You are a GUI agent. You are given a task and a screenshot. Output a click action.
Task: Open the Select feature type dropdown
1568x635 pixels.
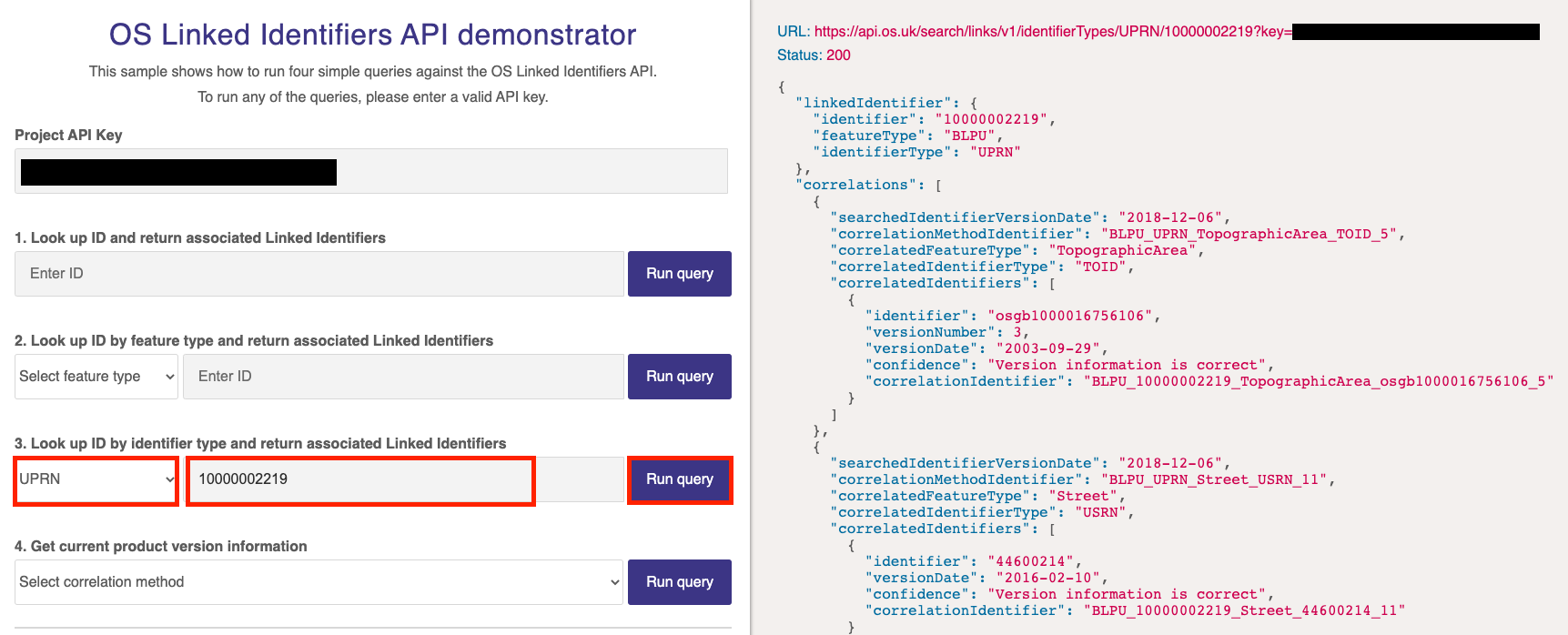tap(96, 377)
